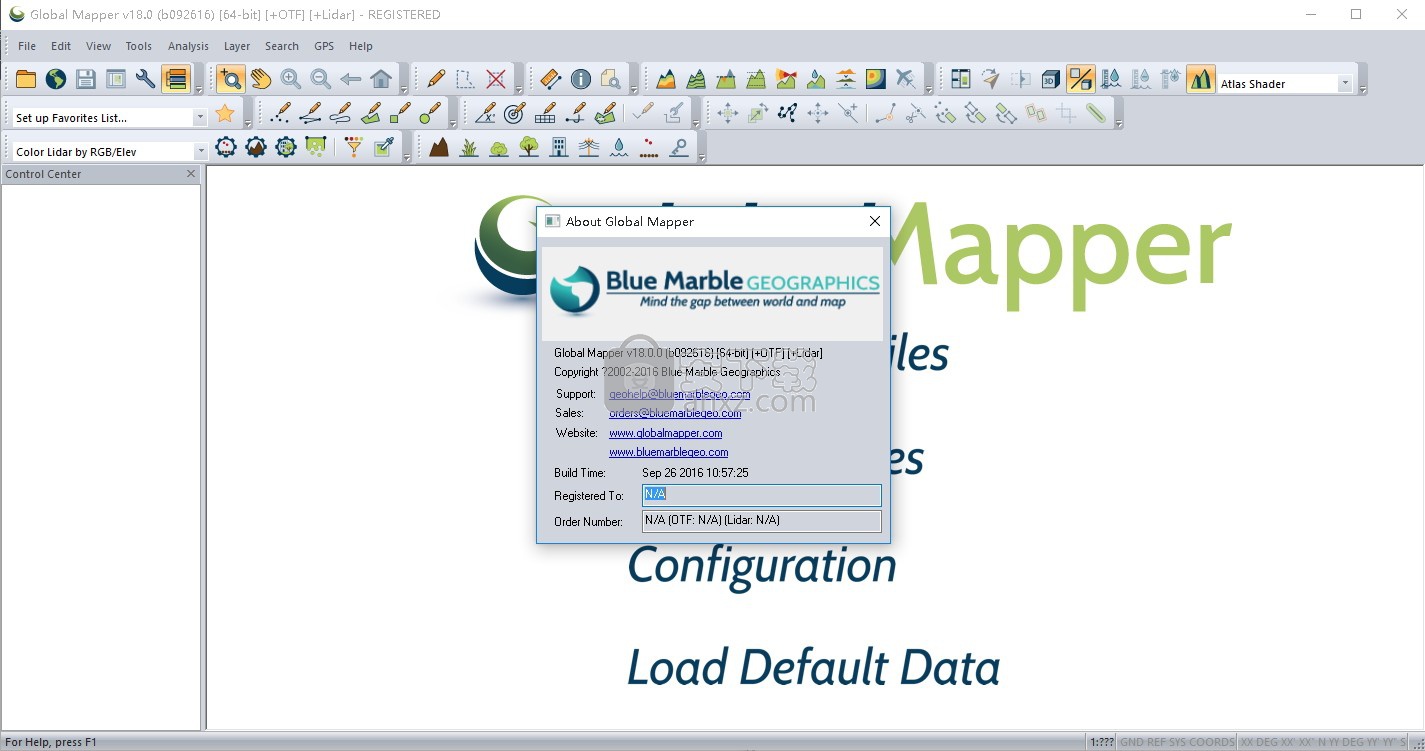The height and width of the screenshot is (751, 1425).
Task: Open the Edit menu
Action: (61, 46)
